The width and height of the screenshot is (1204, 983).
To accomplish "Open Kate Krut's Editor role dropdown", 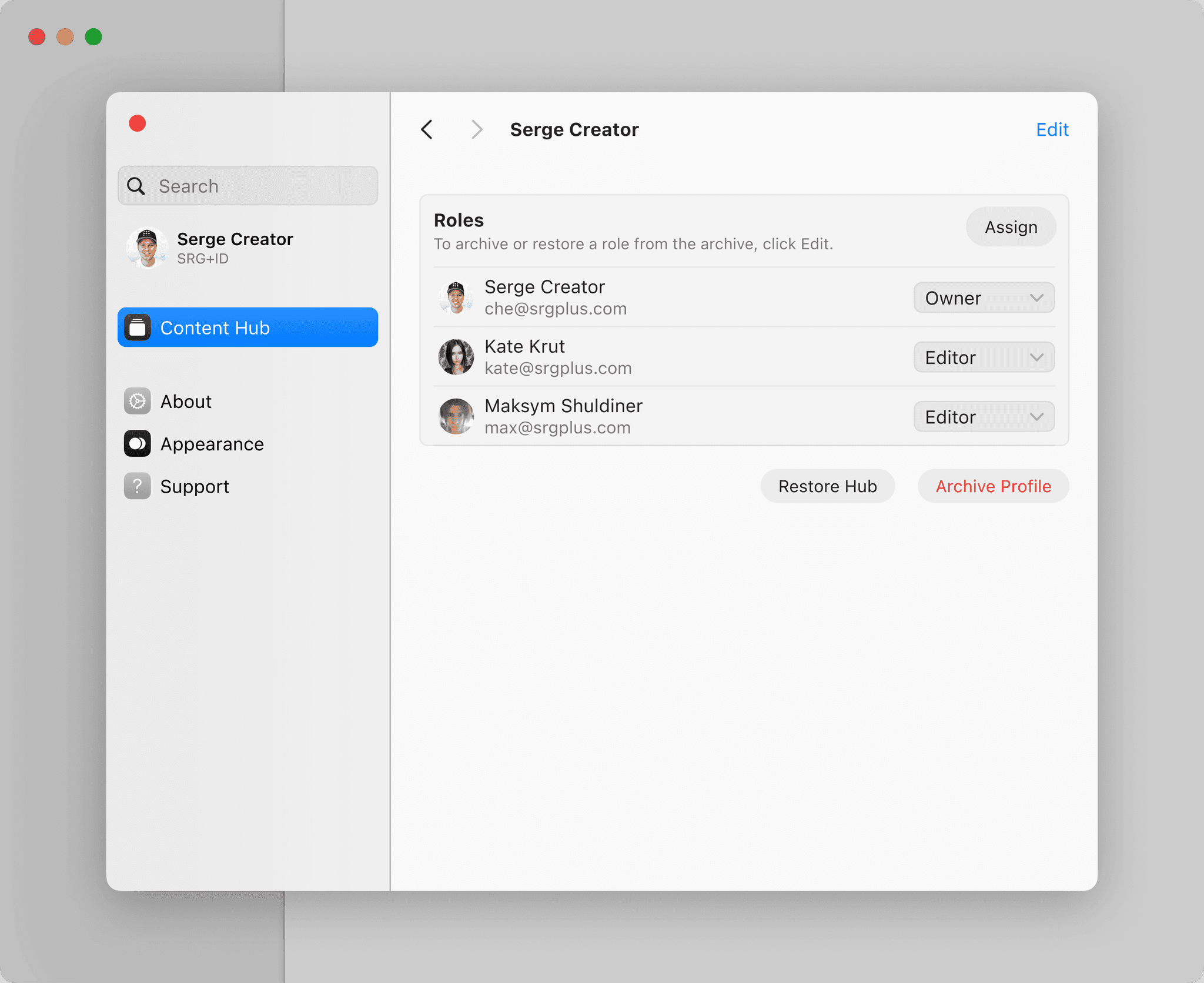I will (x=984, y=357).
